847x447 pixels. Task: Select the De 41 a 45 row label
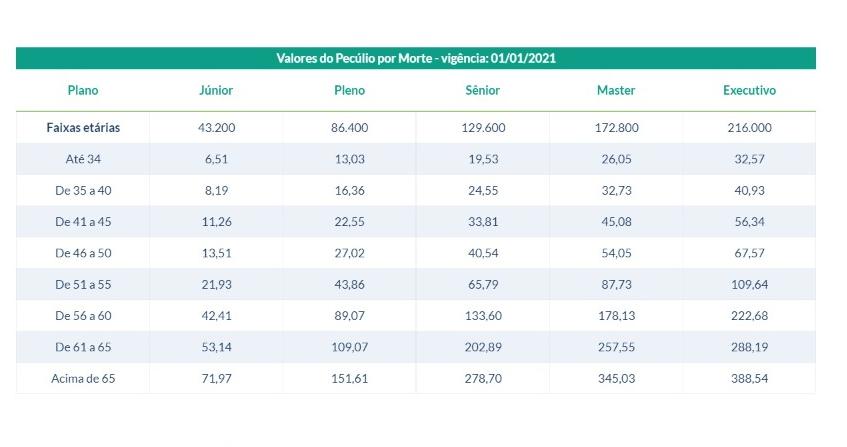[83, 222]
